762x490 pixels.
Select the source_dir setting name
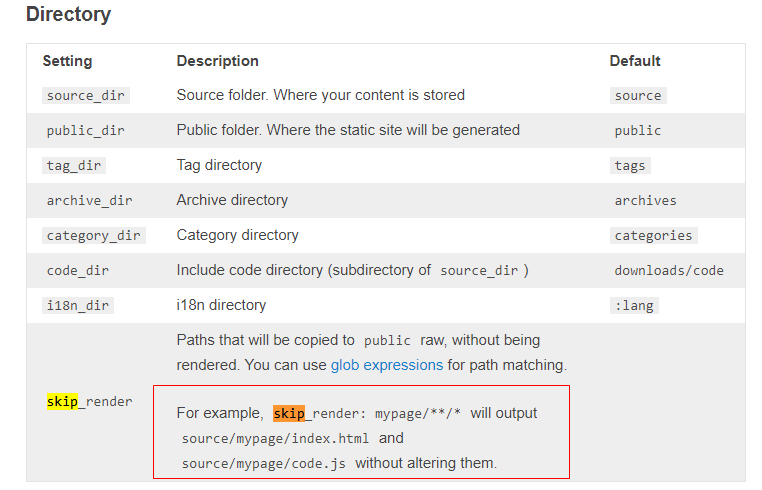[x=85, y=96]
